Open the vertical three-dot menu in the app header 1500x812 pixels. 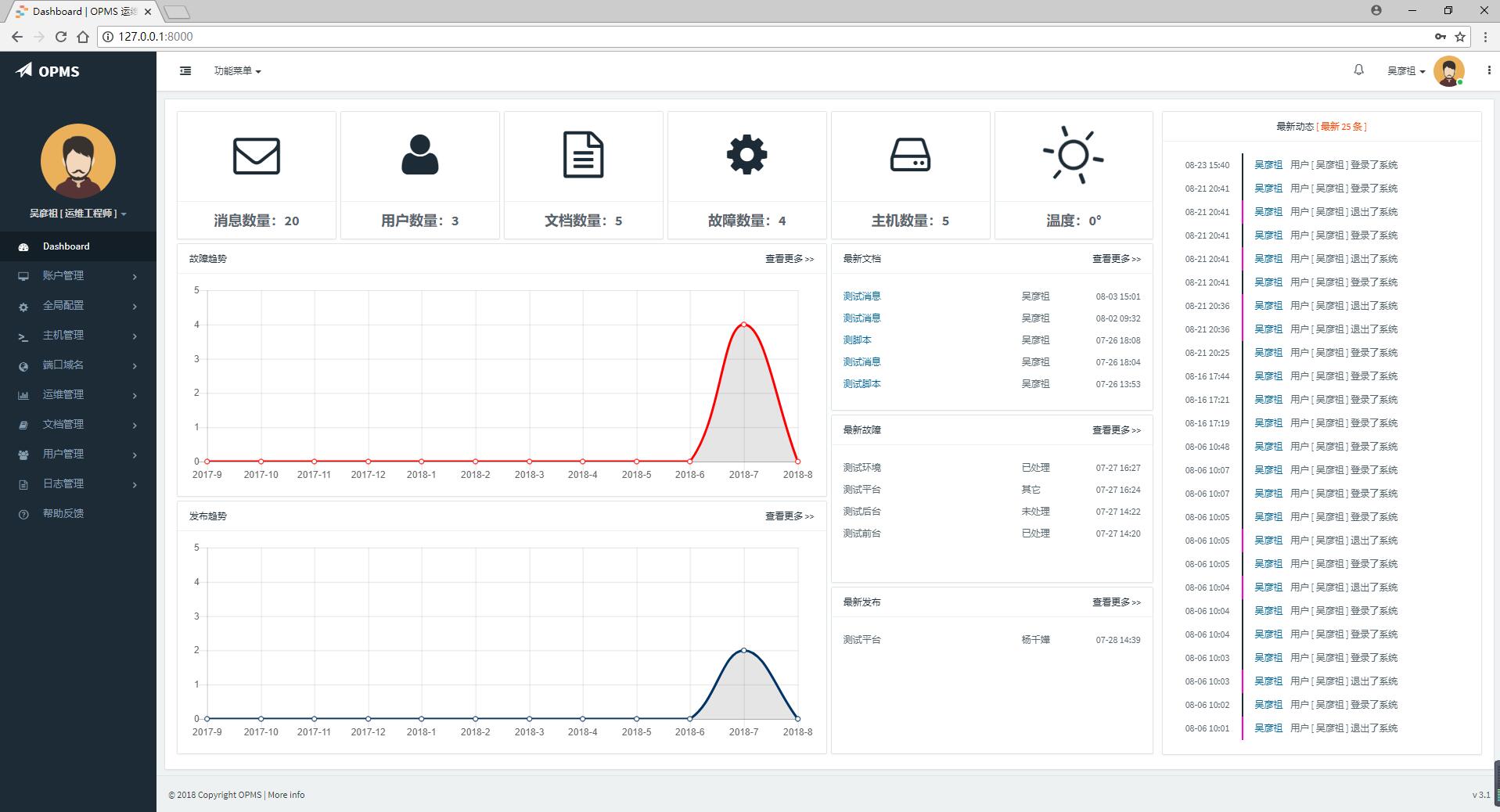[1488, 70]
